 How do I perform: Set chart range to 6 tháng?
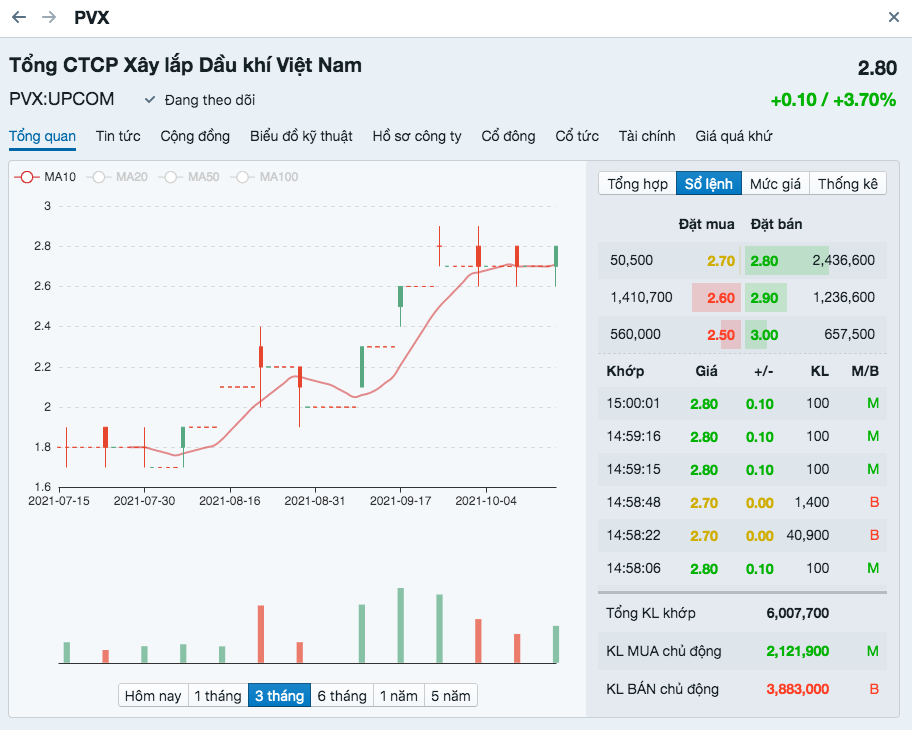[x=342, y=696]
